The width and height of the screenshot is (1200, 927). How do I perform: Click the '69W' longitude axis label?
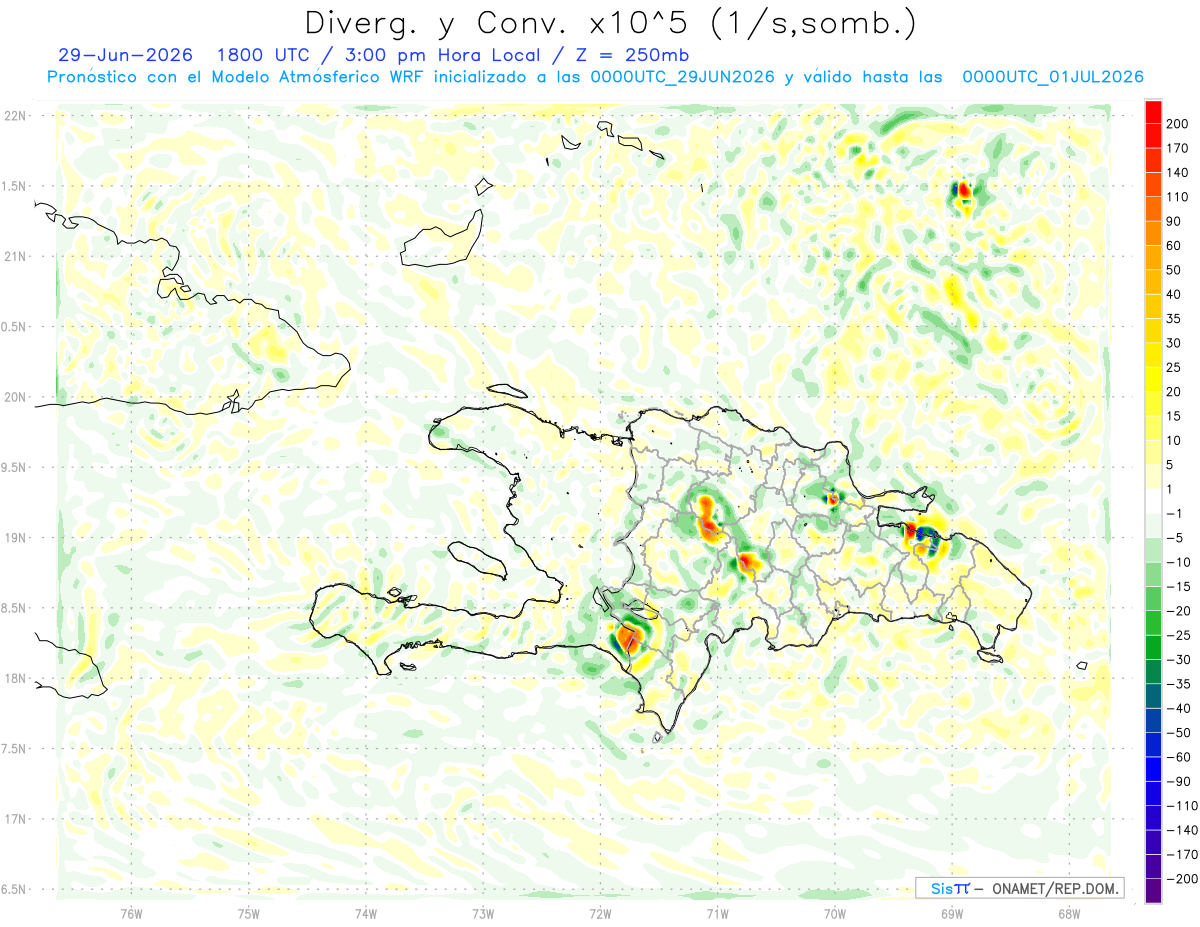tap(952, 913)
